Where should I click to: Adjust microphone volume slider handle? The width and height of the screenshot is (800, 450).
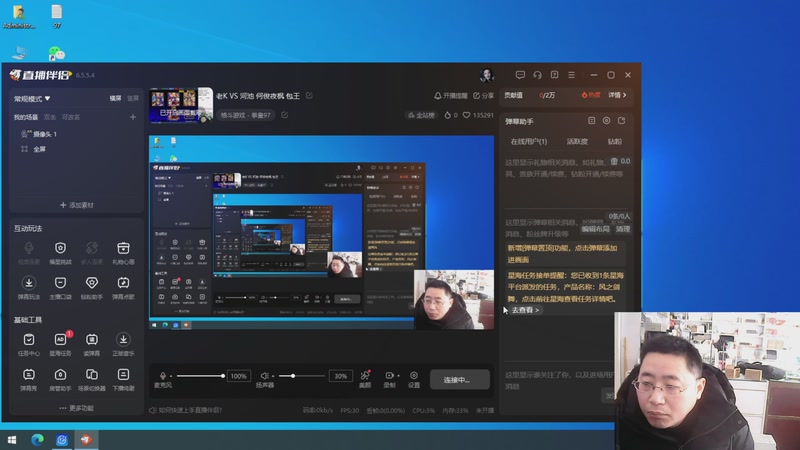pyautogui.click(x=222, y=376)
